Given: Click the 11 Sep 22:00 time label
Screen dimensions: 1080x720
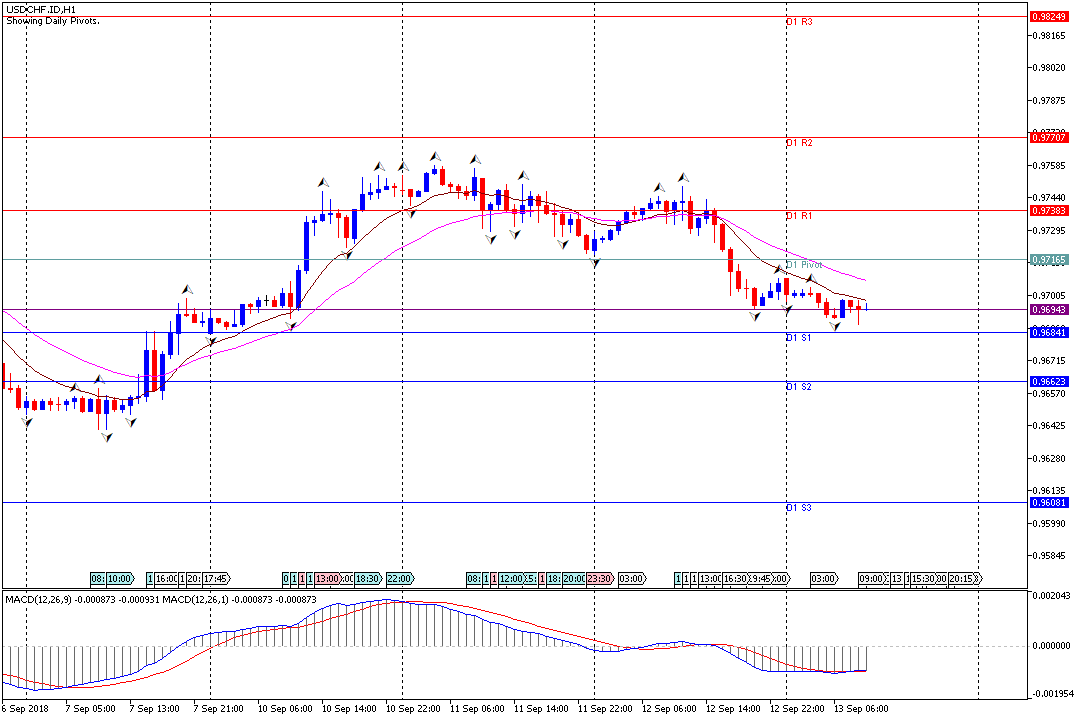Looking at the screenshot, I should [605, 709].
